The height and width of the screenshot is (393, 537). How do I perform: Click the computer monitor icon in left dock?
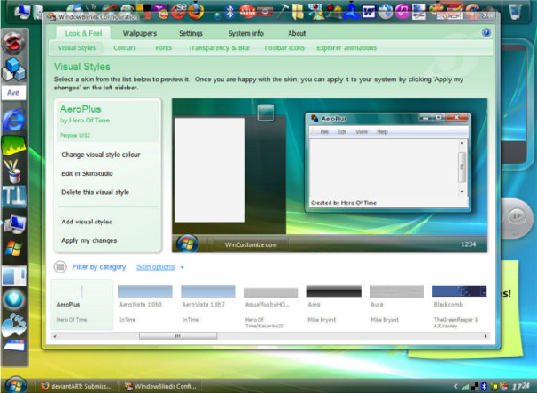pyautogui.click(x=14, y=224)
